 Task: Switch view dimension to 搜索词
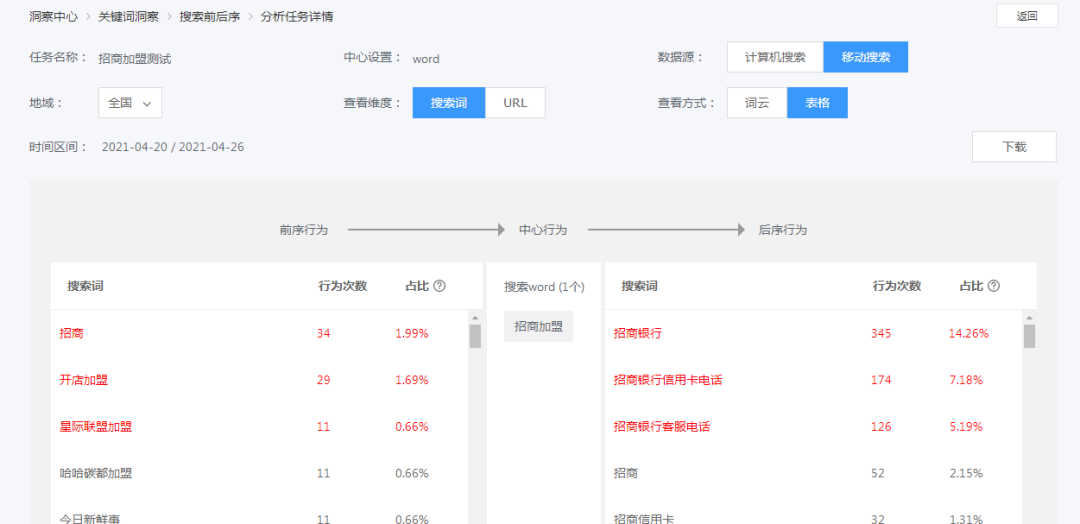click(x=449, y=103)
